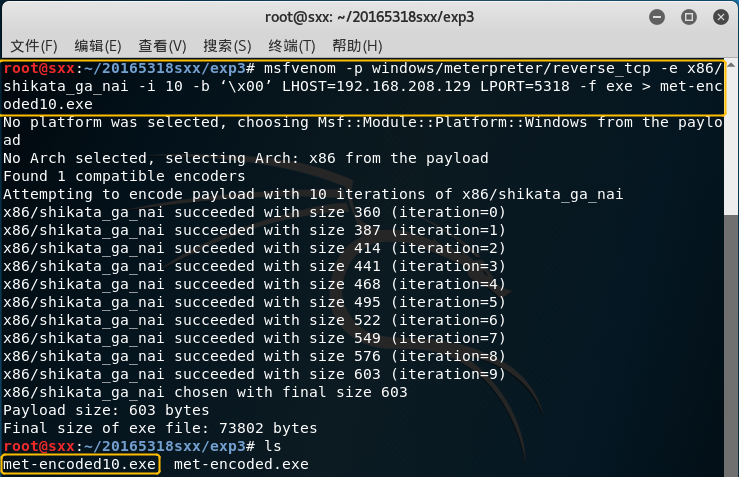Click the window title root@sxx: ~/20165318sxx/exp3
Viewport: 739px width, 477px height.
[370, 17]
